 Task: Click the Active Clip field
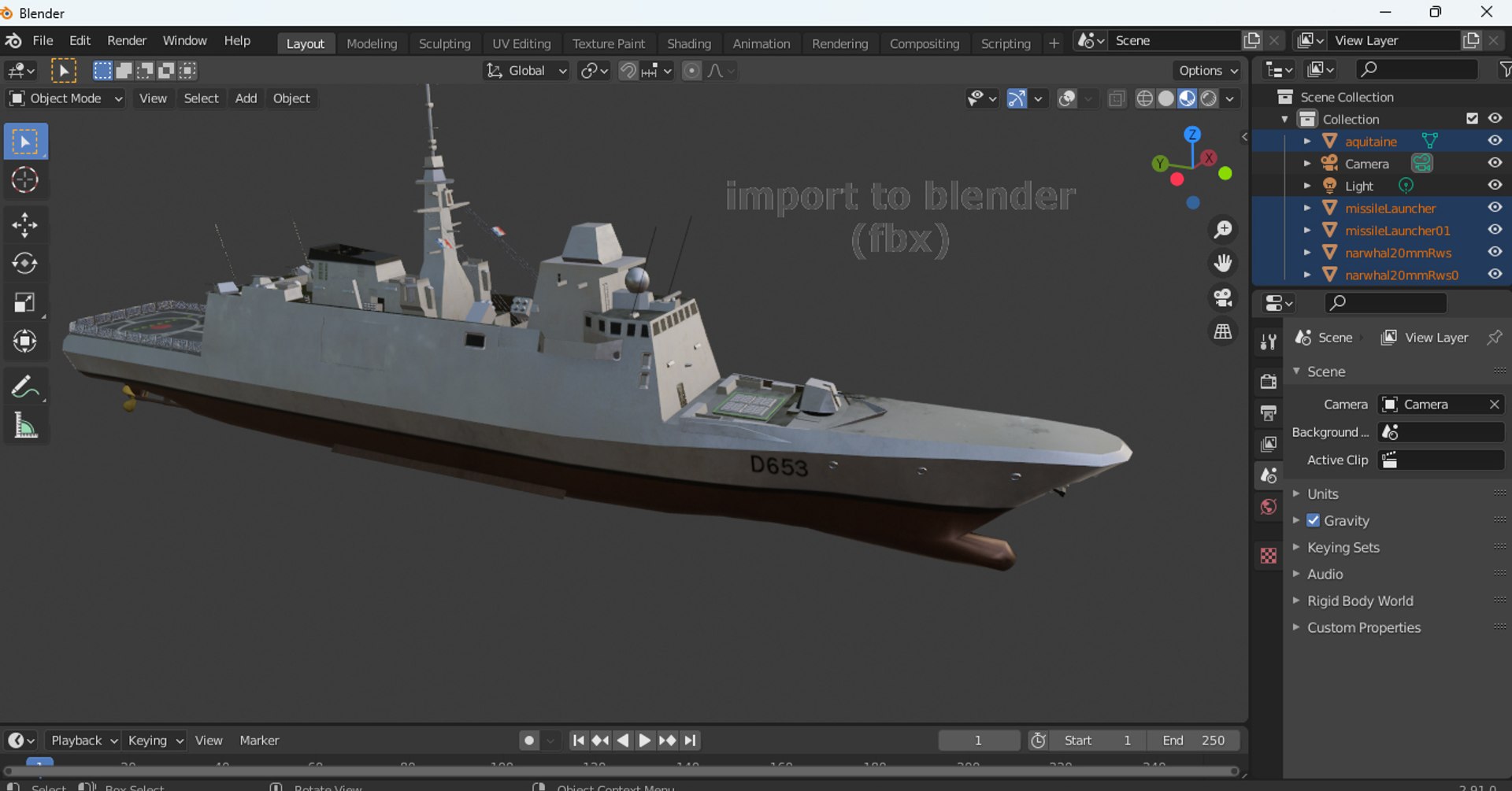(1441, 460)
